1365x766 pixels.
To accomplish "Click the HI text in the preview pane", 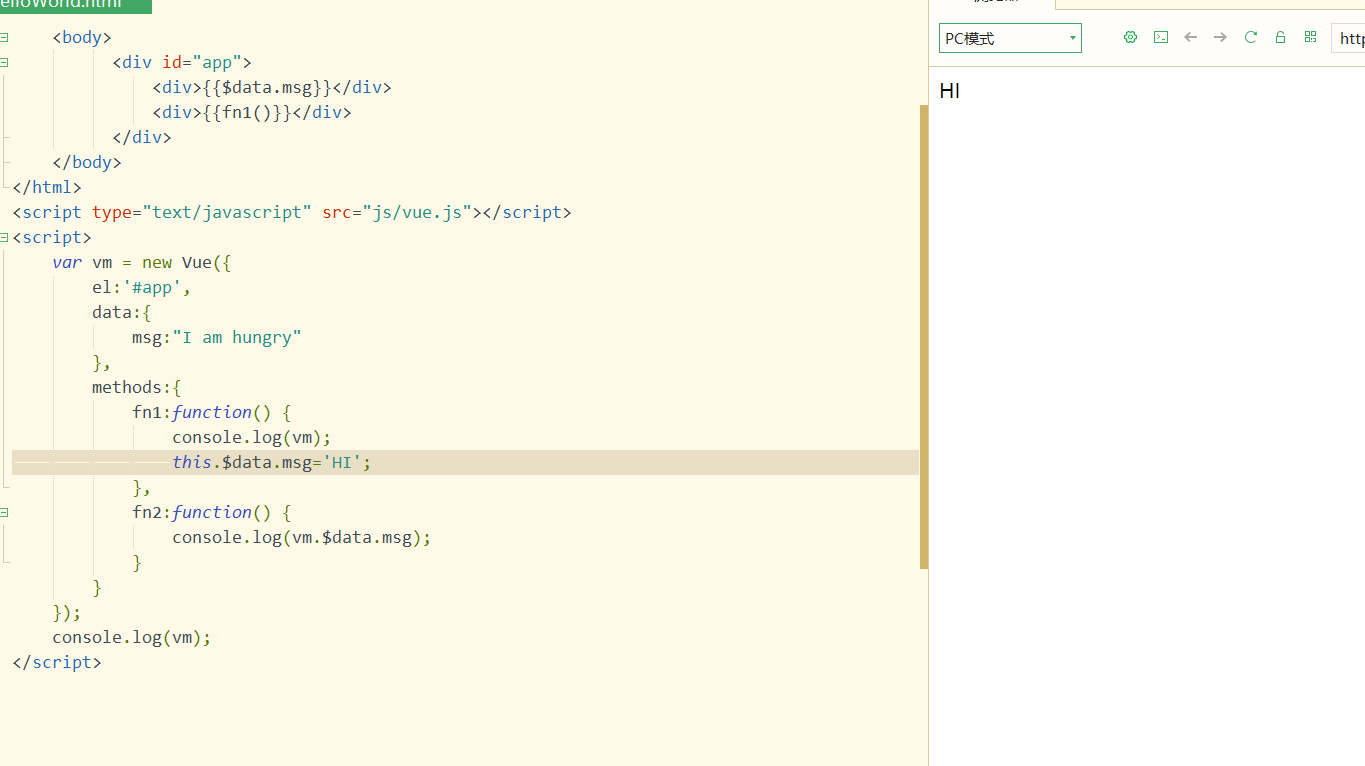I will pos(948,90).
